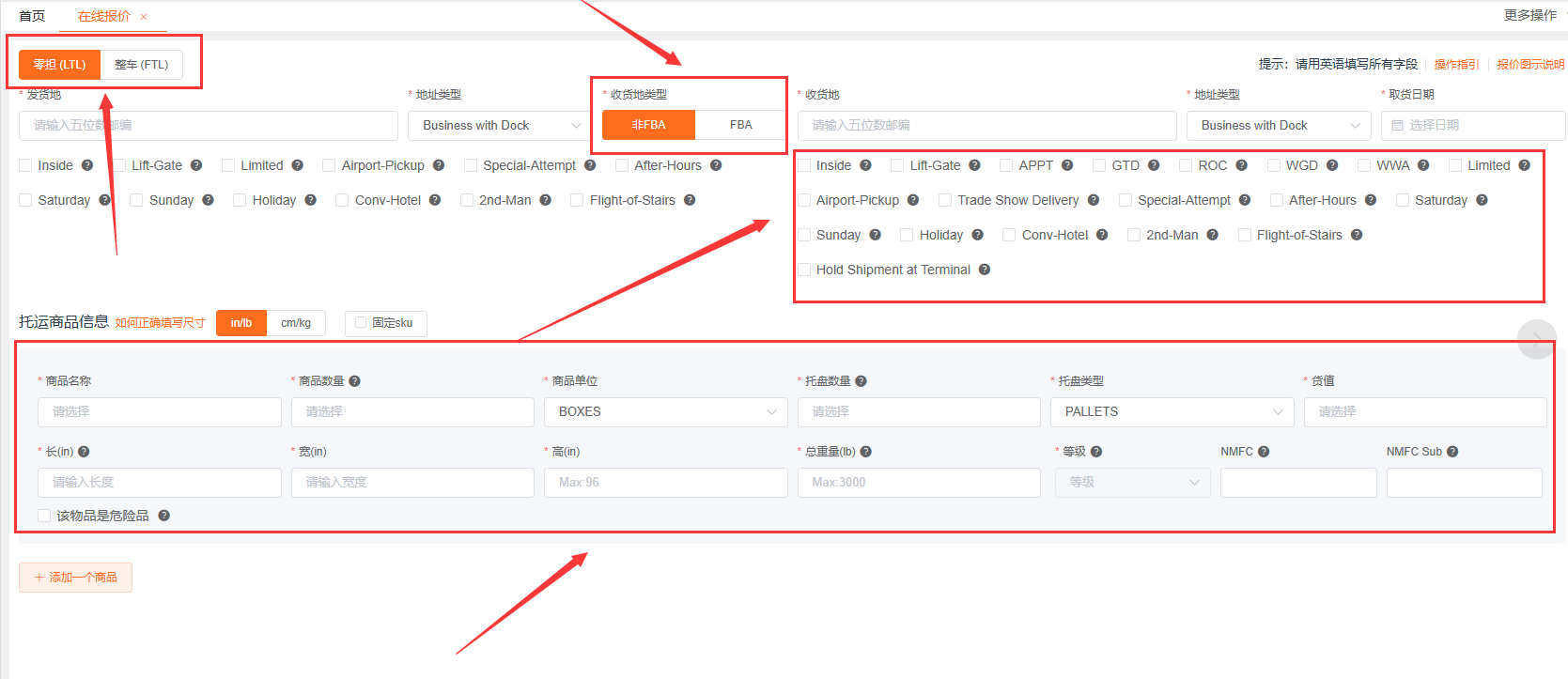The height and width of the screenshot is (679, 1568).
Task: Open the 商品单位 BOXES dropdown
Action: pyautogui.click(x=665, y=412)
